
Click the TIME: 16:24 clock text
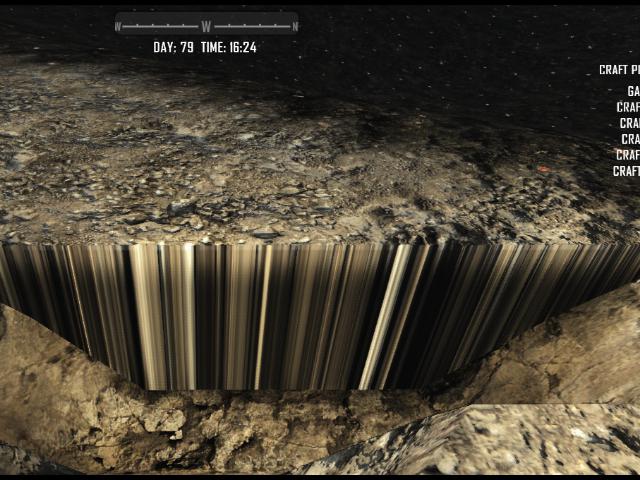click(x=229, y=47)
